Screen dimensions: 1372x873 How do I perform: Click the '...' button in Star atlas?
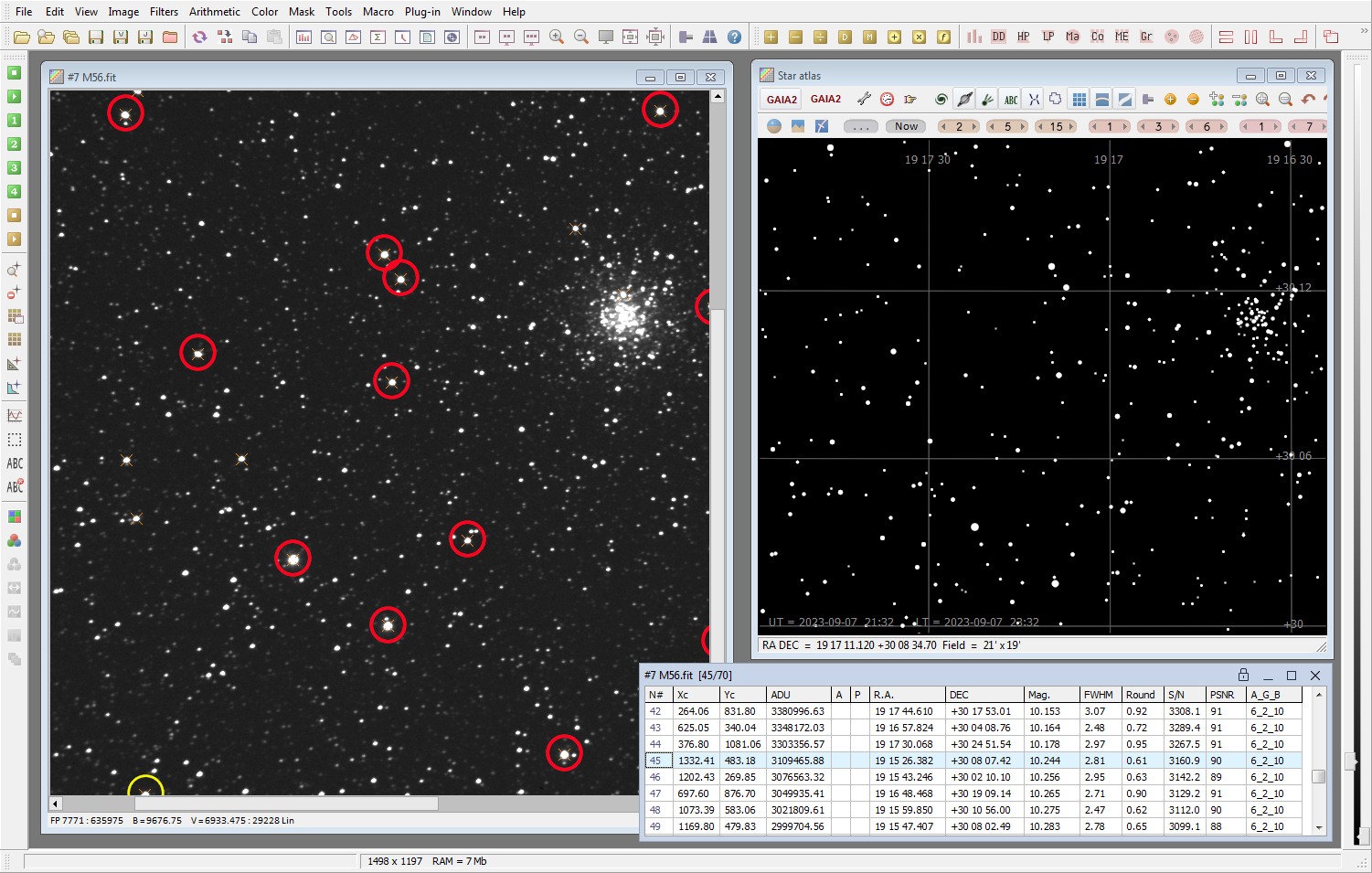[860, 126]
